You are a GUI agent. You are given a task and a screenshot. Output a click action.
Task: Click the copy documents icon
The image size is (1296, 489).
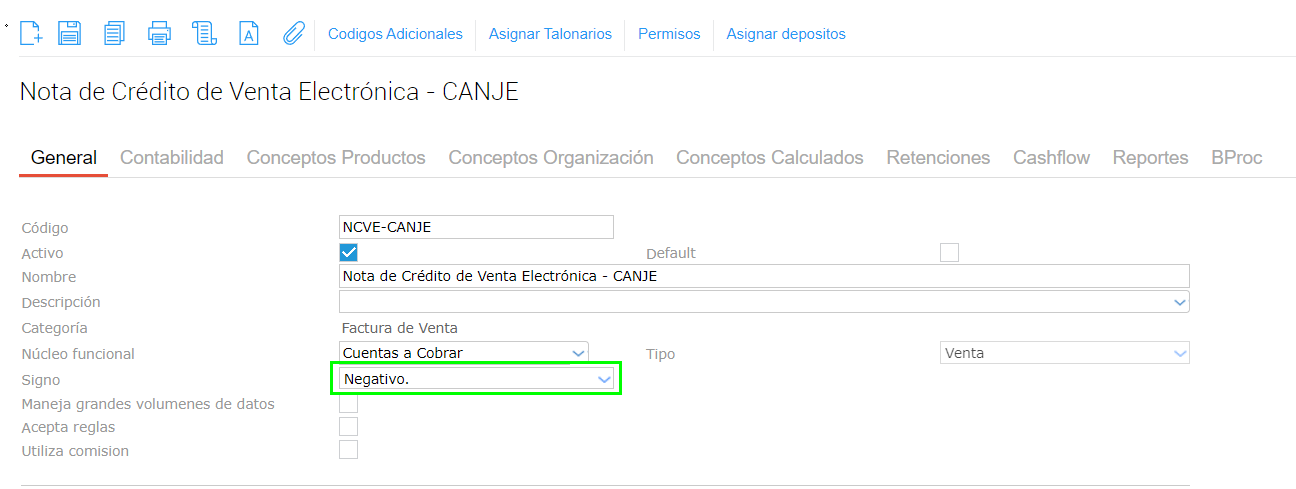[x=114, y=33]
